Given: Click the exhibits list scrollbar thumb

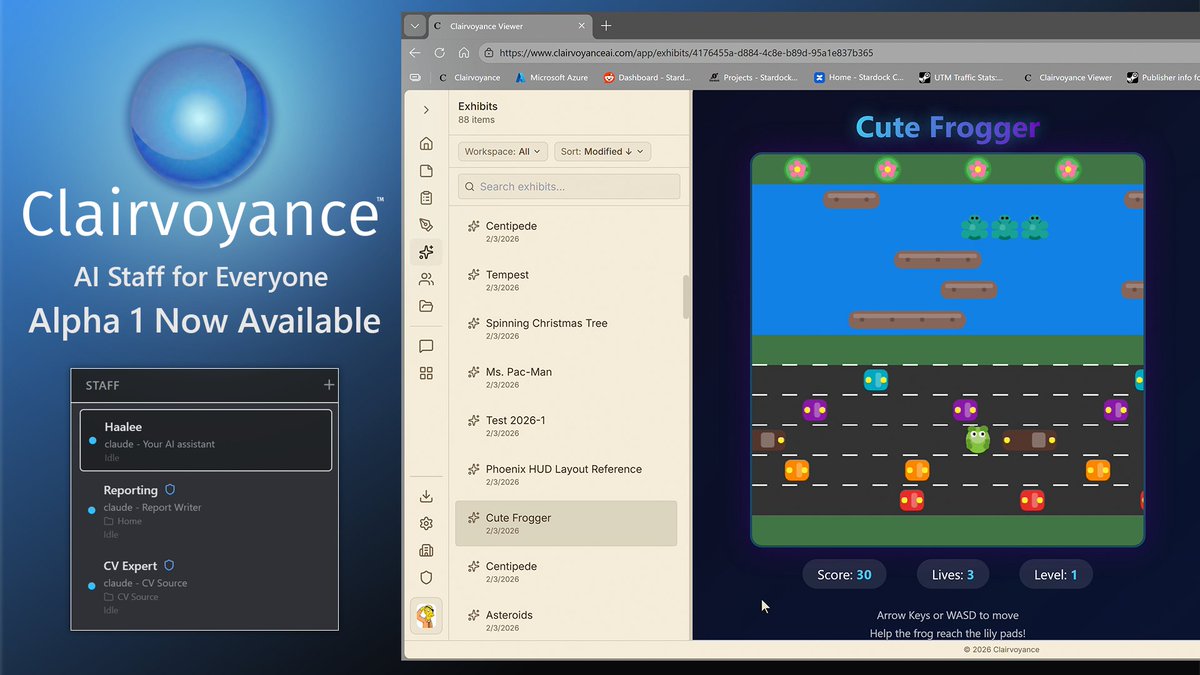Looking at the screenshot, I should pyautogui.click(x=686, y=296).
